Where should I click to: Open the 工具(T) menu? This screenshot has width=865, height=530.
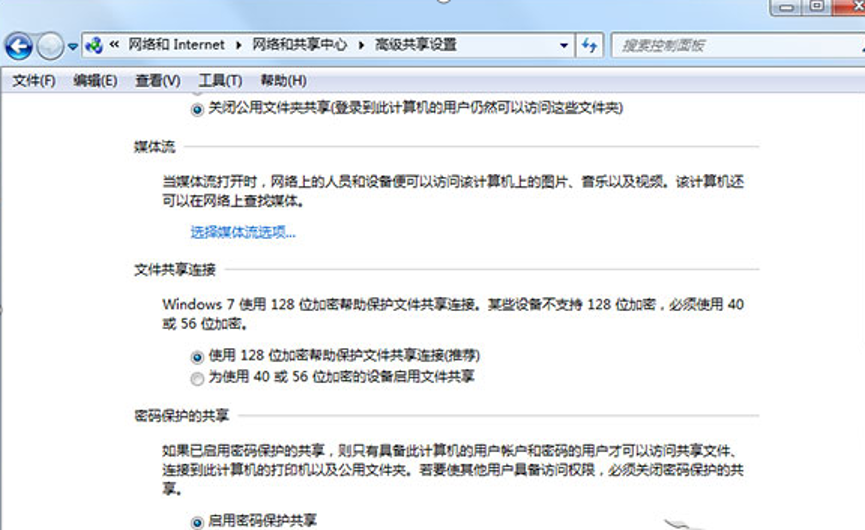tap(220, 81)
